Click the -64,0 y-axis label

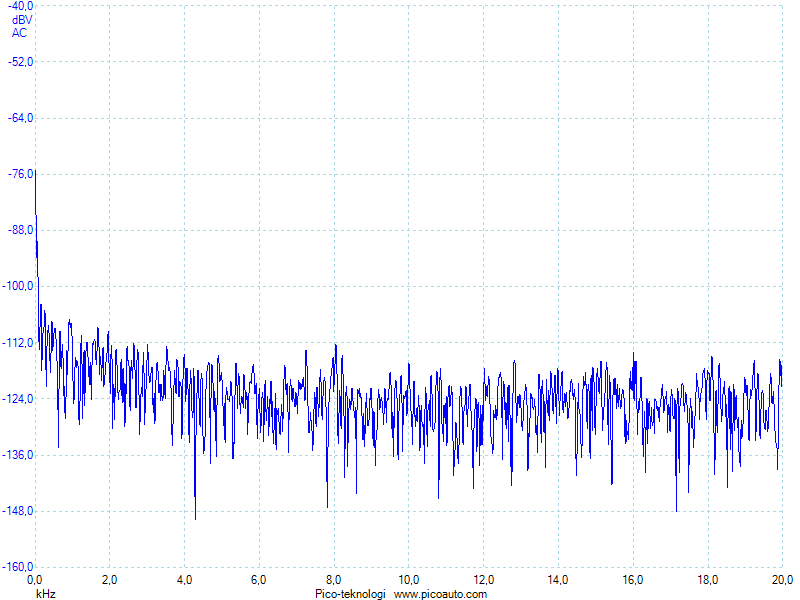pos(21,118)
